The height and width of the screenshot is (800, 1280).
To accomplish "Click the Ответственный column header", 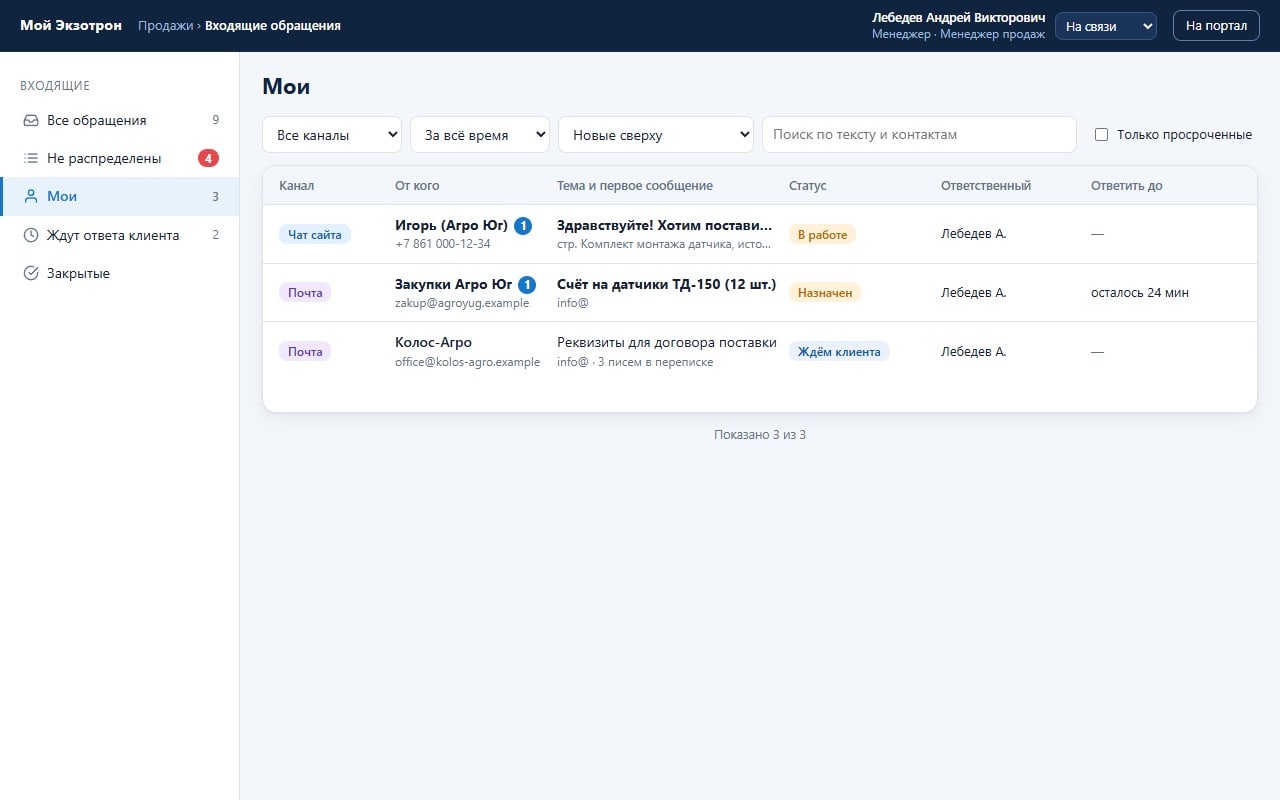I will point(986,185).
